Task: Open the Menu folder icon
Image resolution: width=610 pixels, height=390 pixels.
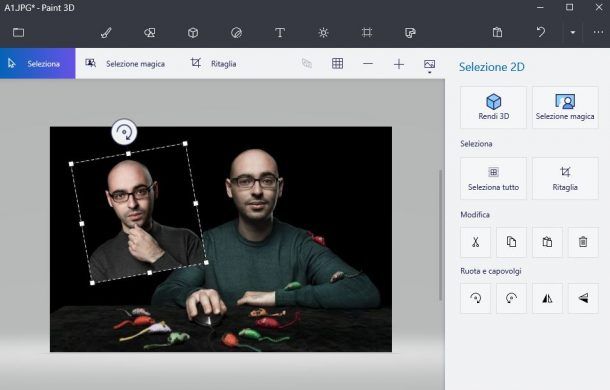Action: point(18,33)
